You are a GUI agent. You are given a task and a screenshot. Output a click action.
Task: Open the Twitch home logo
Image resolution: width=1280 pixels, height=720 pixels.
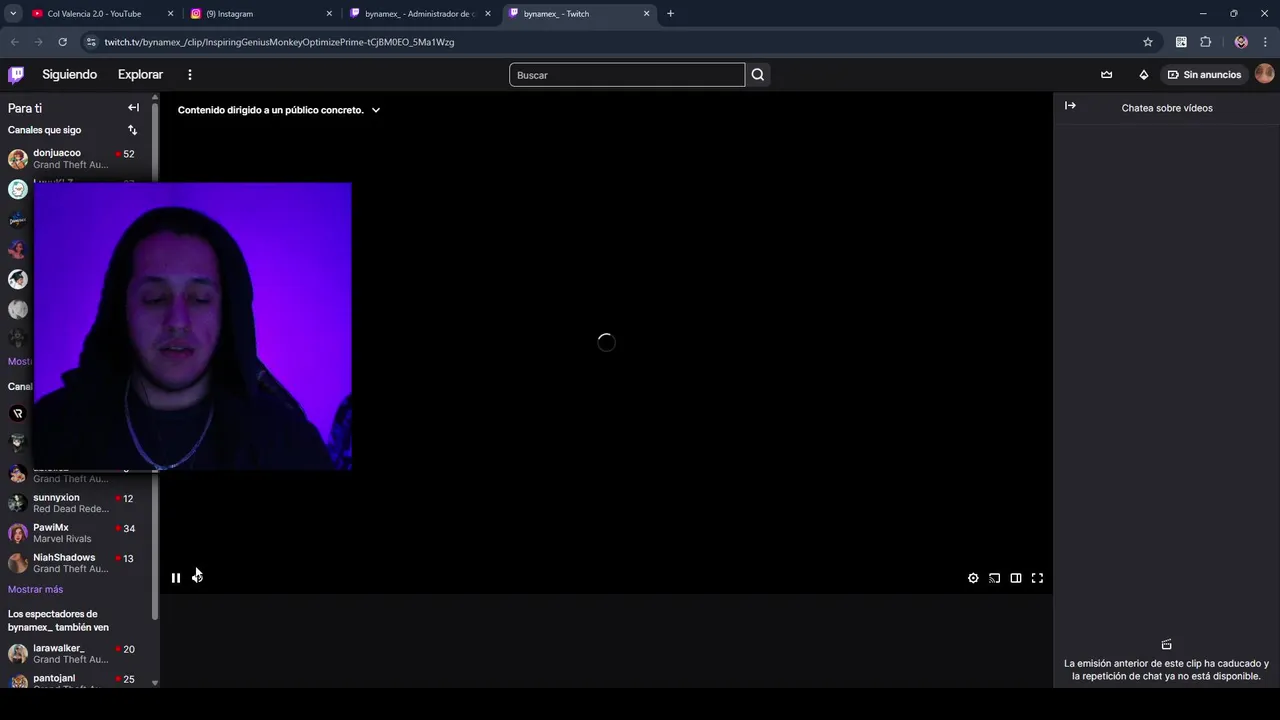click(x=16, y=75)
